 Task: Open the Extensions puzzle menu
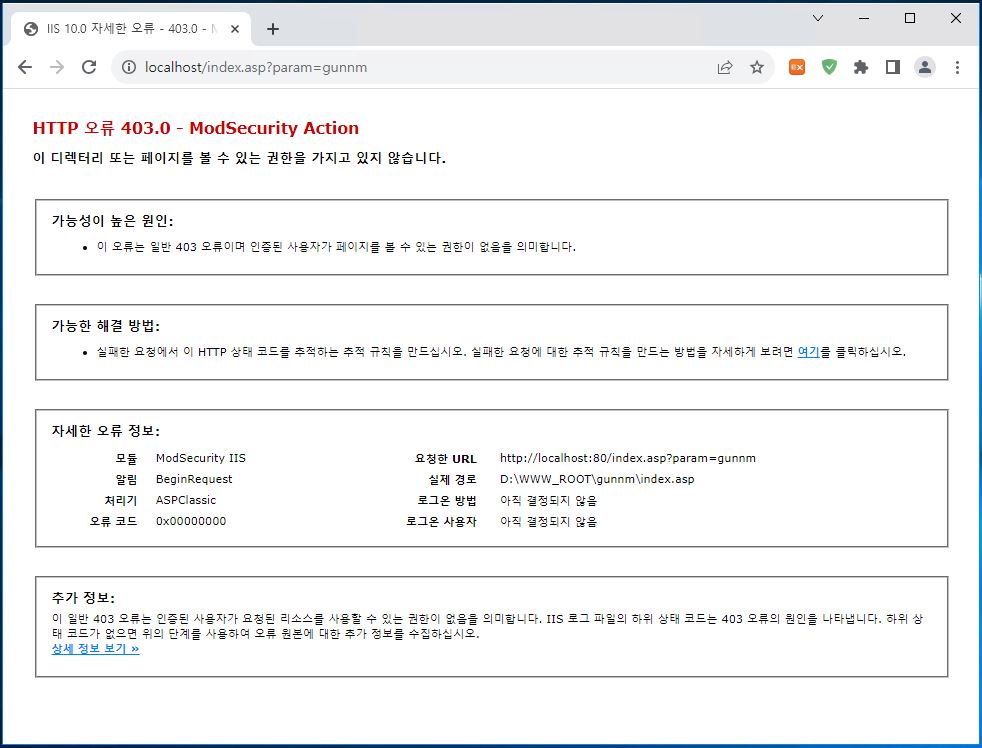click(x=861, y=67)
